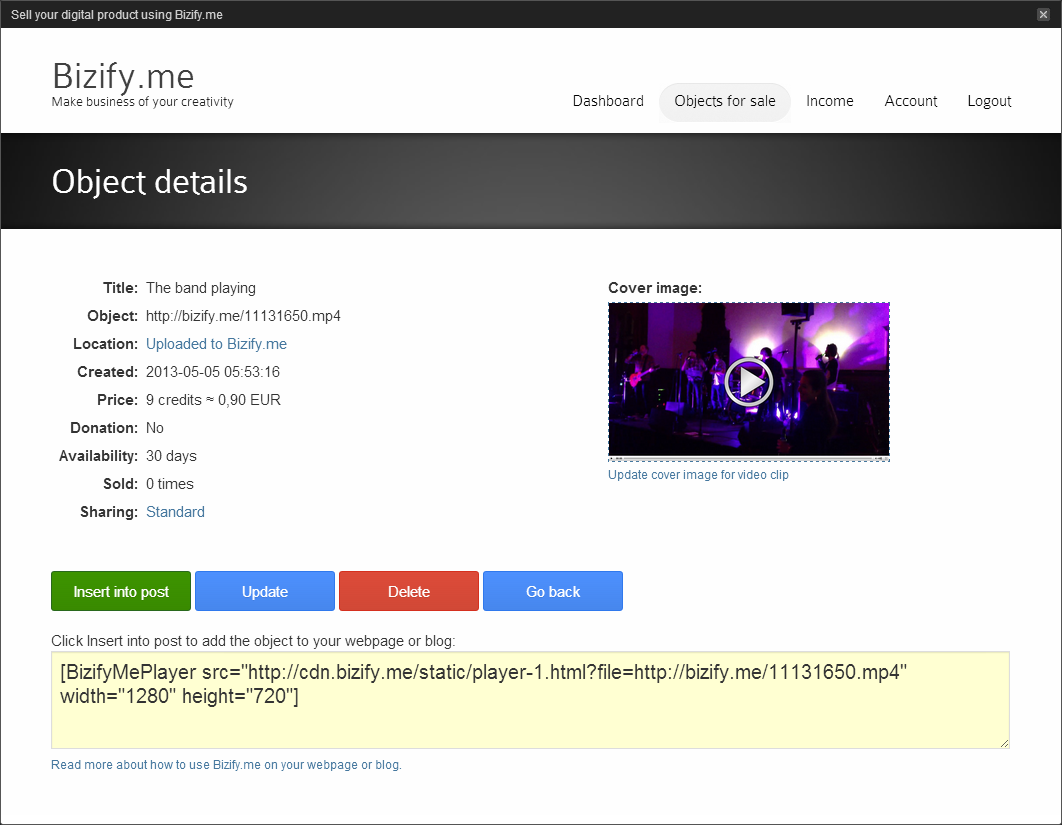Open the Dashboard menu item
Screen dimensions: 1062x825
[x=608, y=101]
